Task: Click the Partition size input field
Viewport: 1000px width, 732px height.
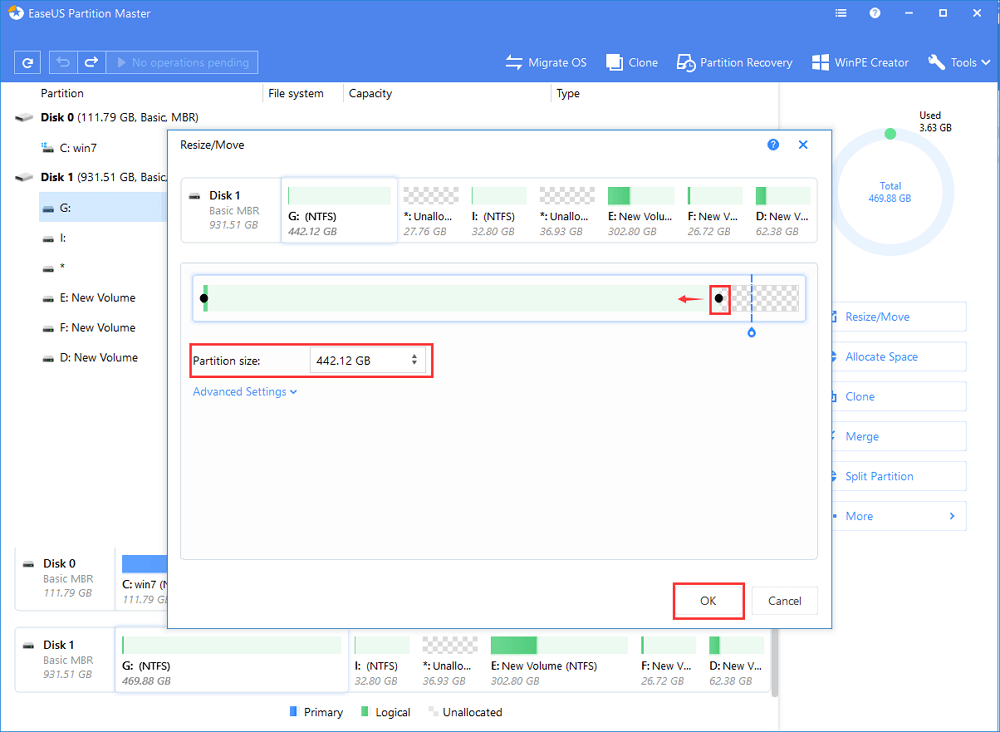Action: pyautogui.click(x=367, y=361)
